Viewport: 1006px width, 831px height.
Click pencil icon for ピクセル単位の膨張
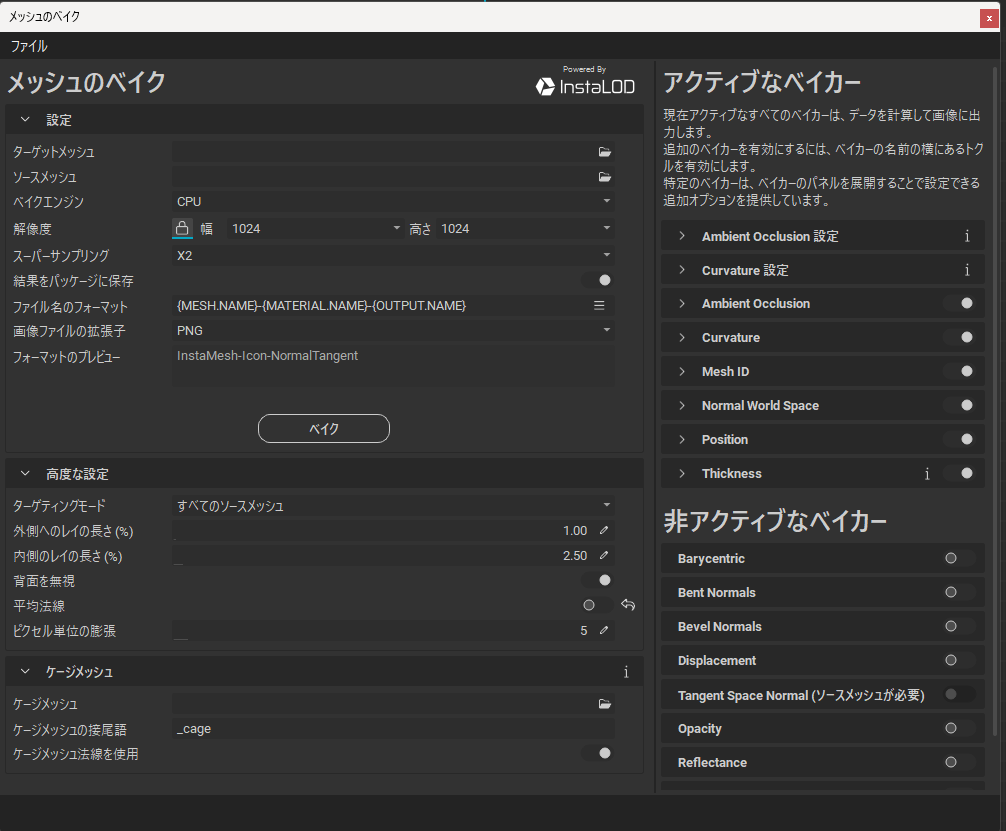604,631
